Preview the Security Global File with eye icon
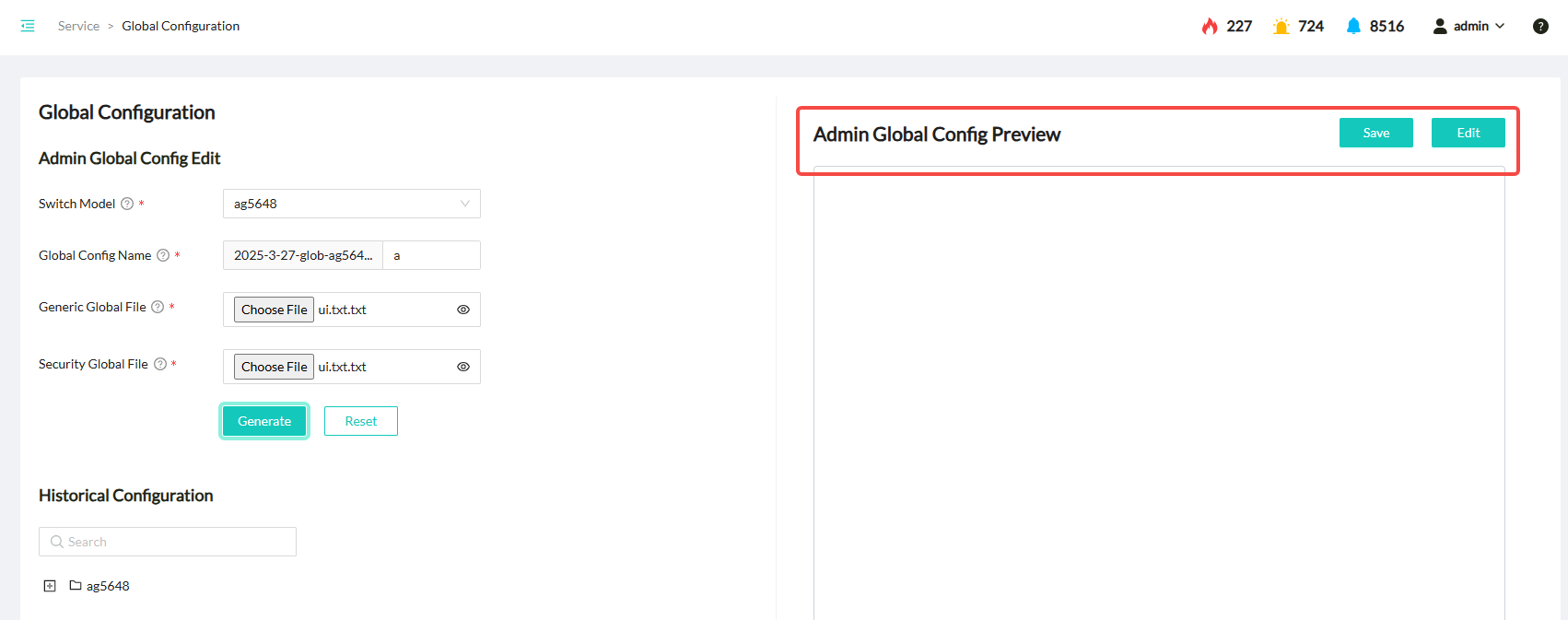This screenshot has width=1568, height=620. click(463, 367)
